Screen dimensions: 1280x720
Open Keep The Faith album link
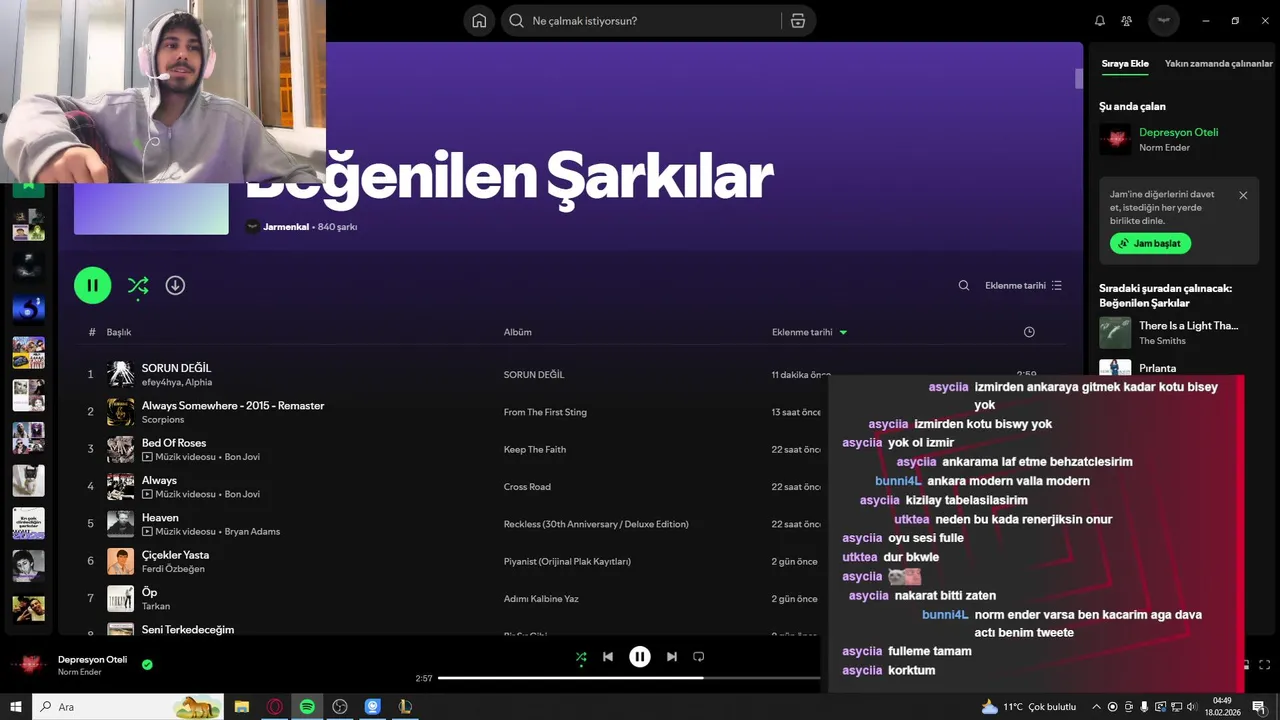(x=534, y=450)
